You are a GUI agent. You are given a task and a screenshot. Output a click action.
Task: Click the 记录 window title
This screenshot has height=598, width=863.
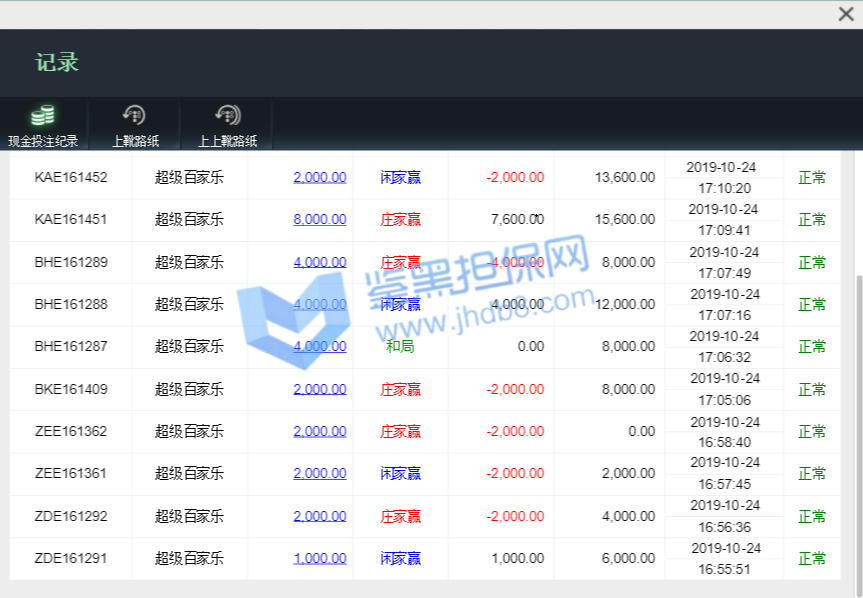[x=57, y=62]
